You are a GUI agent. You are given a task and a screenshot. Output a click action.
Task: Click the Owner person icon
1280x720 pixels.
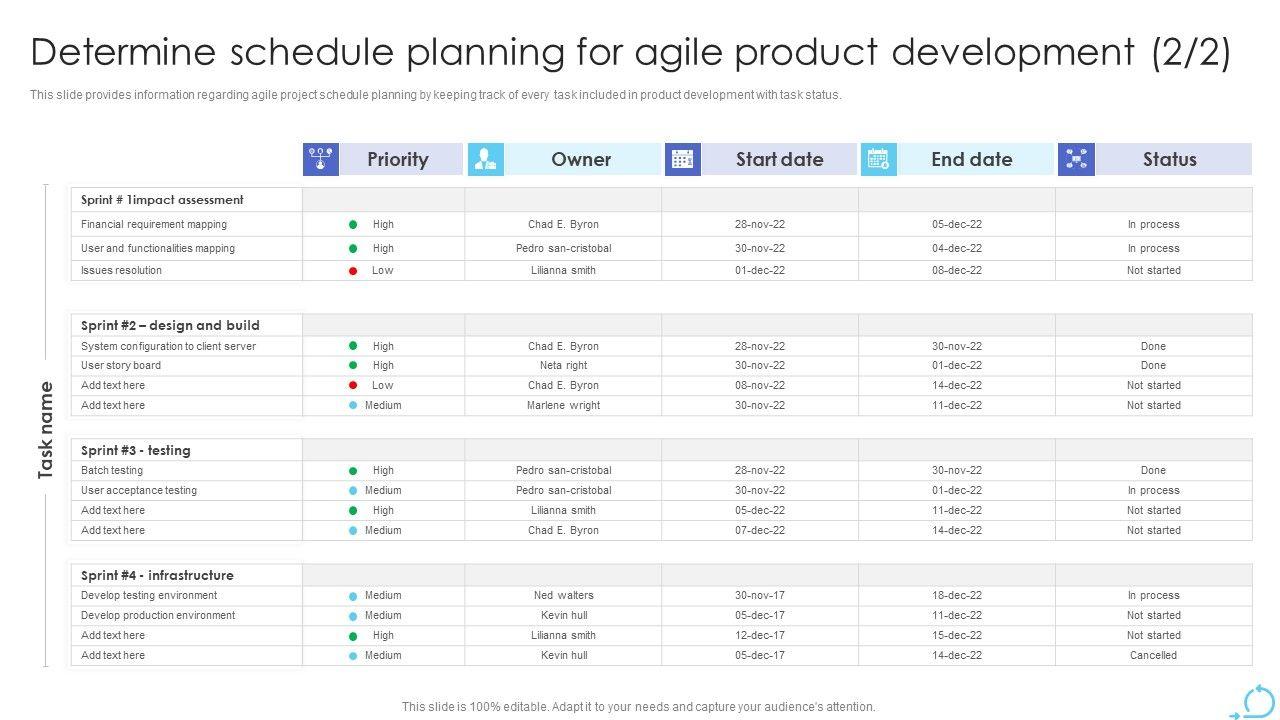click(486, 160)
